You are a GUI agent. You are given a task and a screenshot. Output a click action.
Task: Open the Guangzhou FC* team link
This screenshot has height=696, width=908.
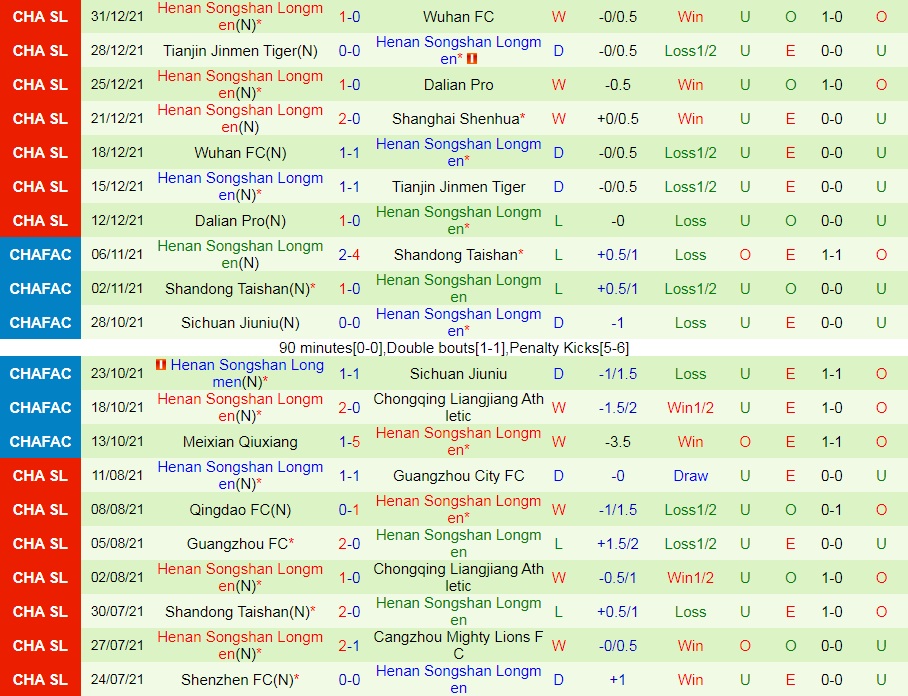[240, 544]
